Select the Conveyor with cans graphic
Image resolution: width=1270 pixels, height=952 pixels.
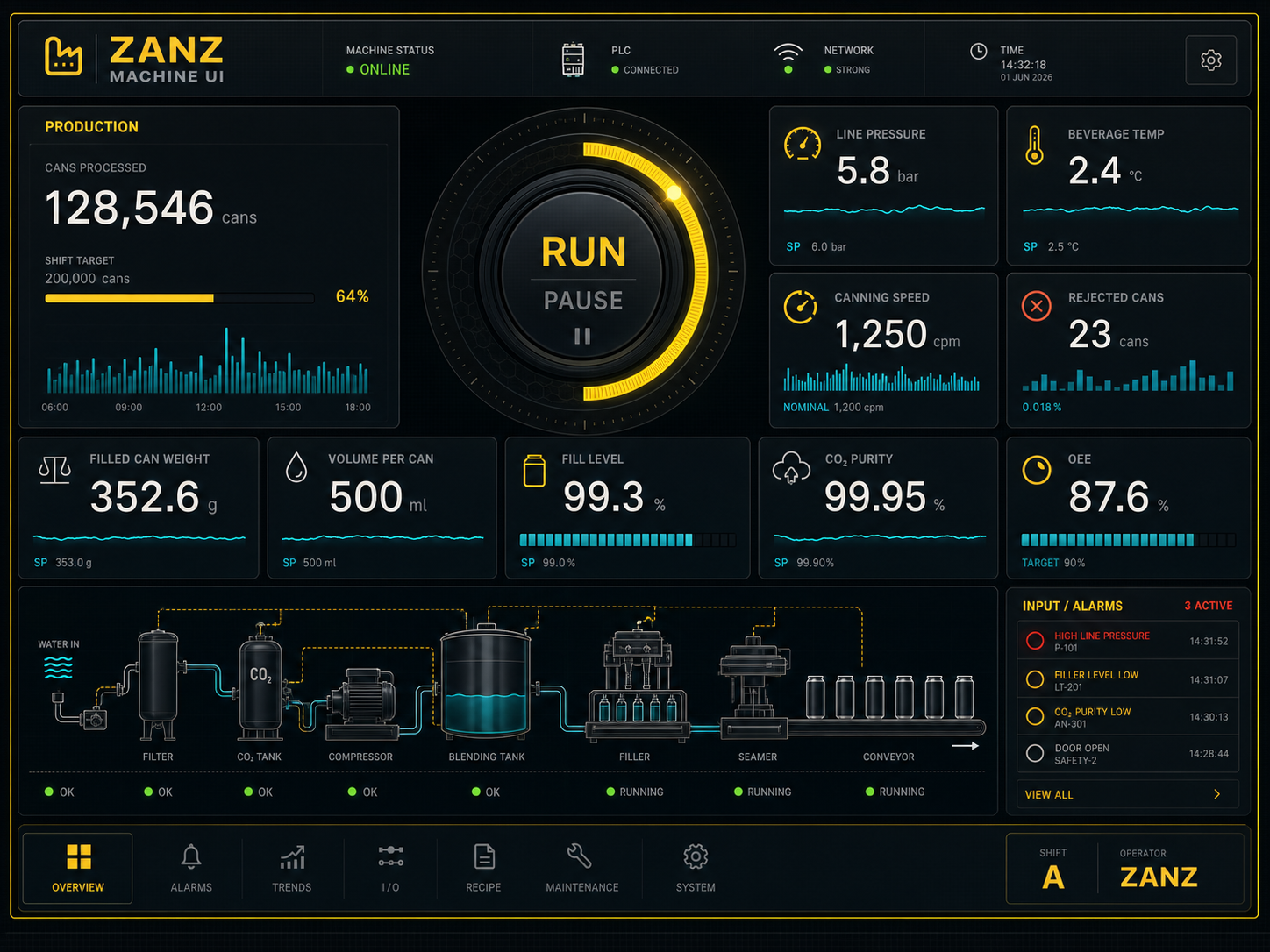point(888,707)
